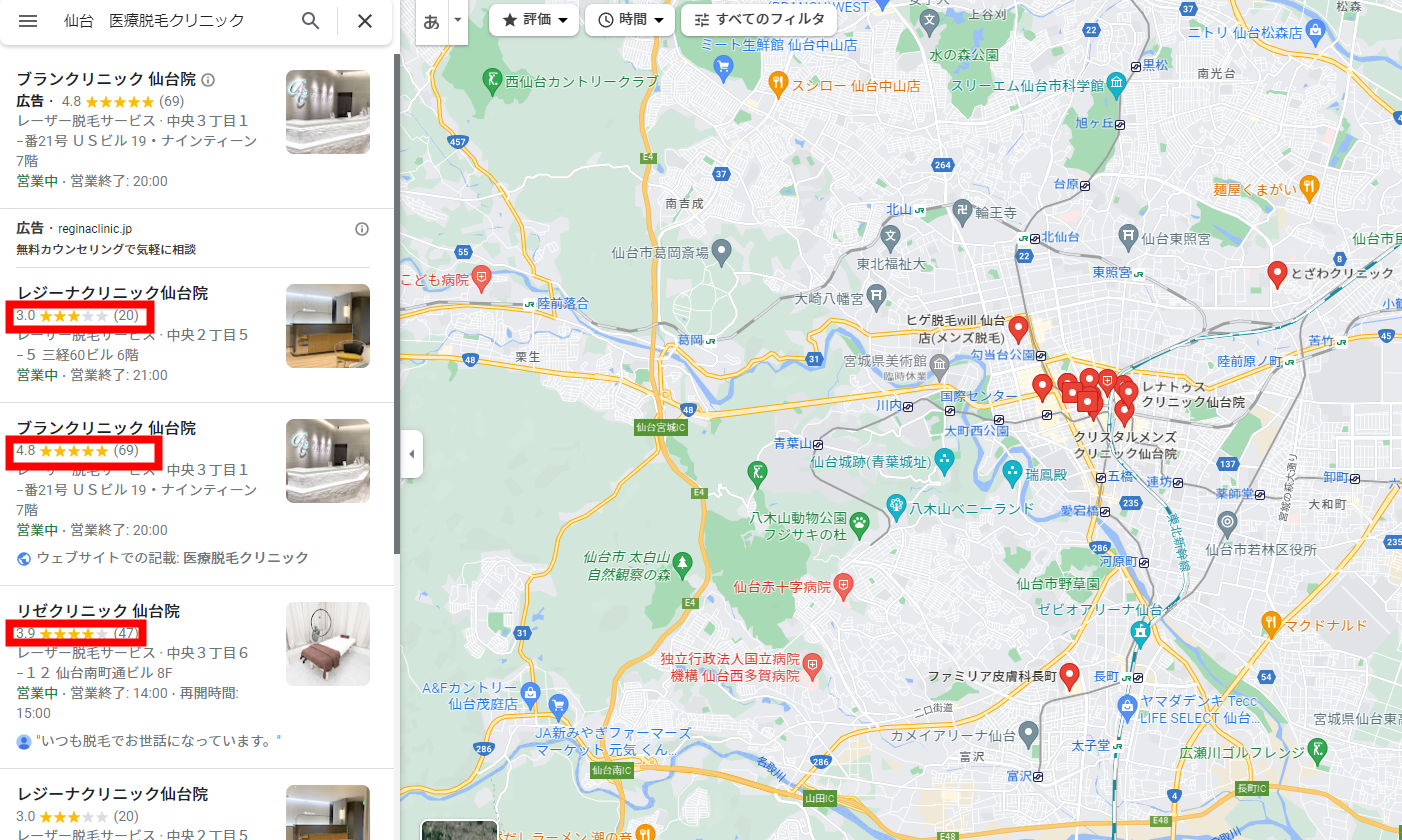This screenshot has width=1402, height=840.
Task: Click the search magnifier icon
Action: pos(311,21)
